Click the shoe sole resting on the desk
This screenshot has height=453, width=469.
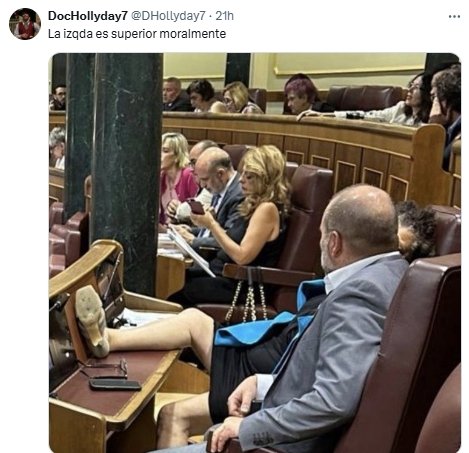91,320
